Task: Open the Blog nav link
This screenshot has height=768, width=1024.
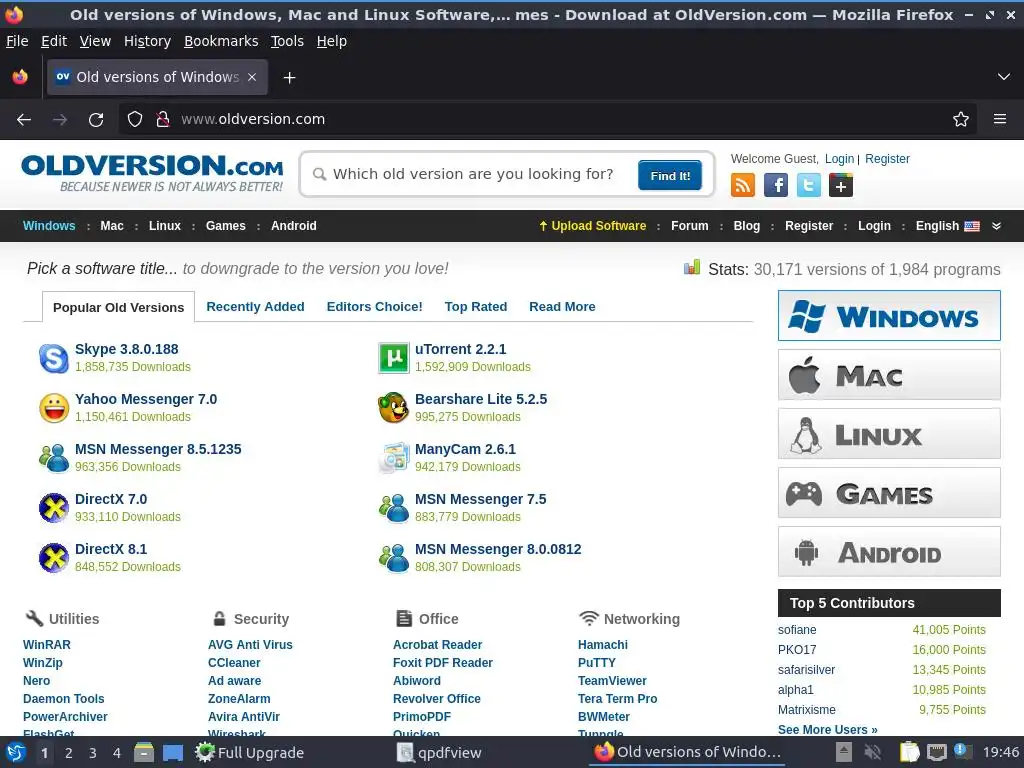Action: point(746,226)
